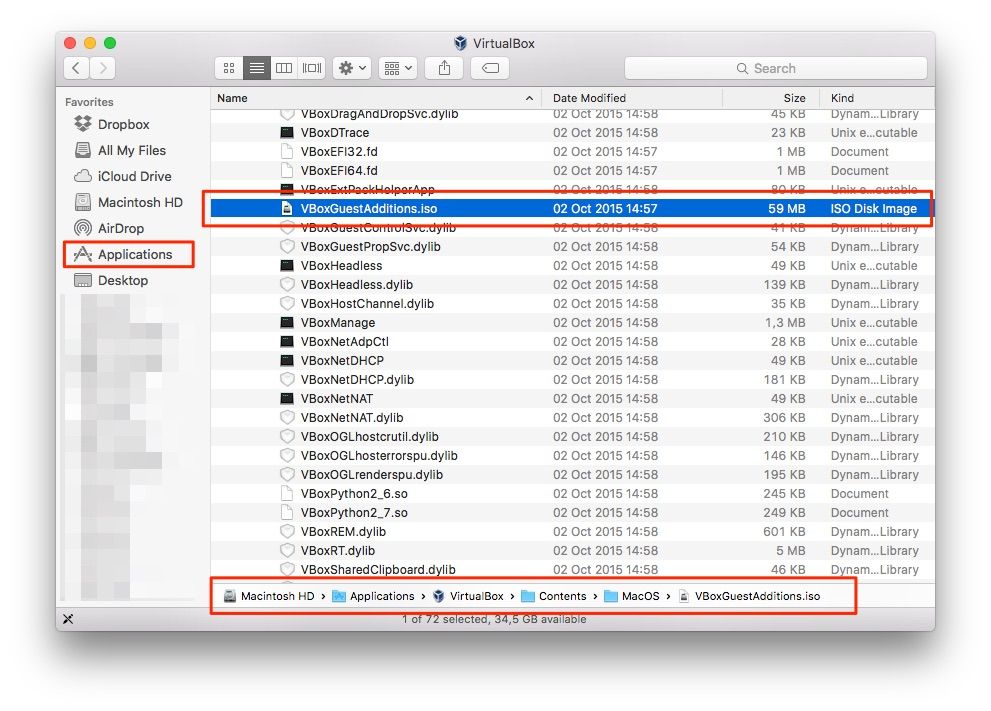Select the VBoxNetAdpCtl executable icon

287,341
